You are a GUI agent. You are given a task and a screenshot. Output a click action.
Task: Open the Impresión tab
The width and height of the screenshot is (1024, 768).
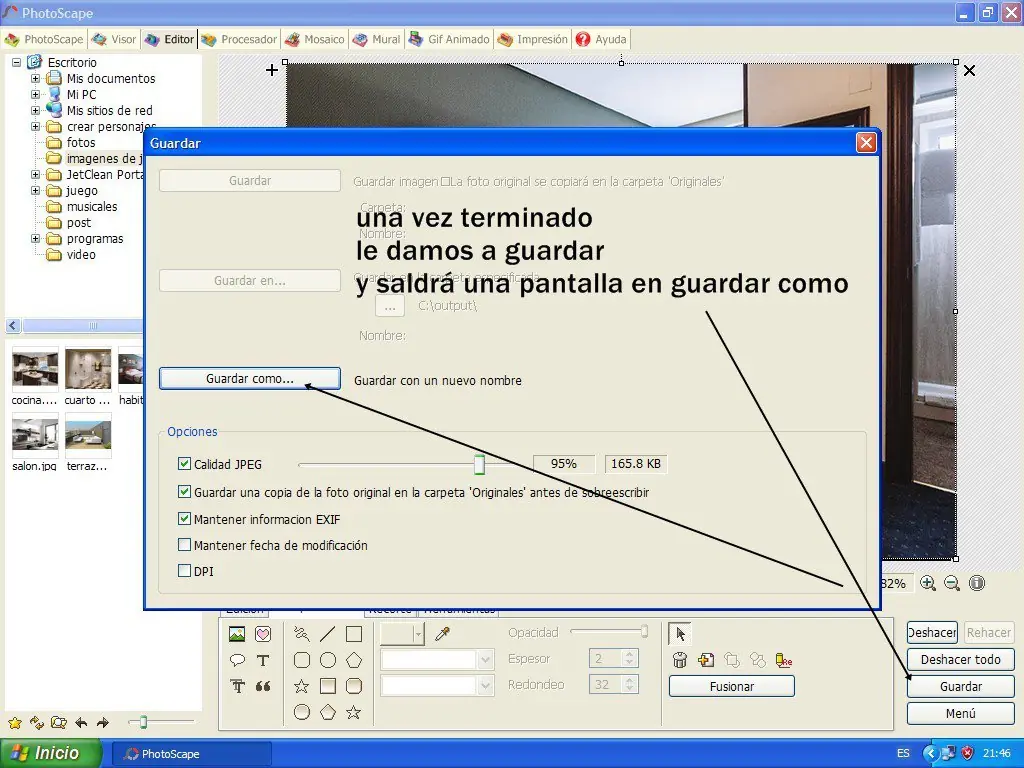coord(532,39)
